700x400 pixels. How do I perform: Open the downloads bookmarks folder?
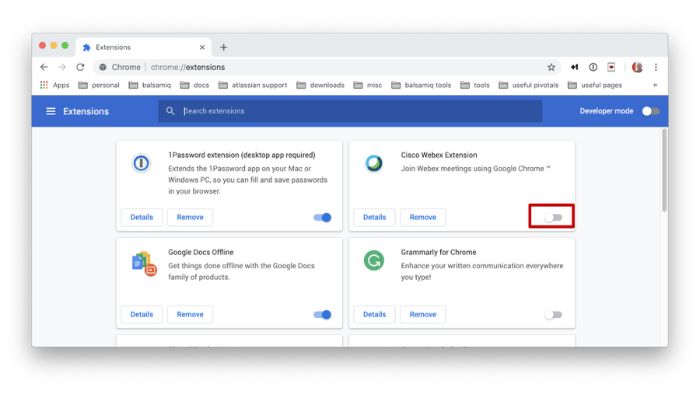tap(321, 85)
